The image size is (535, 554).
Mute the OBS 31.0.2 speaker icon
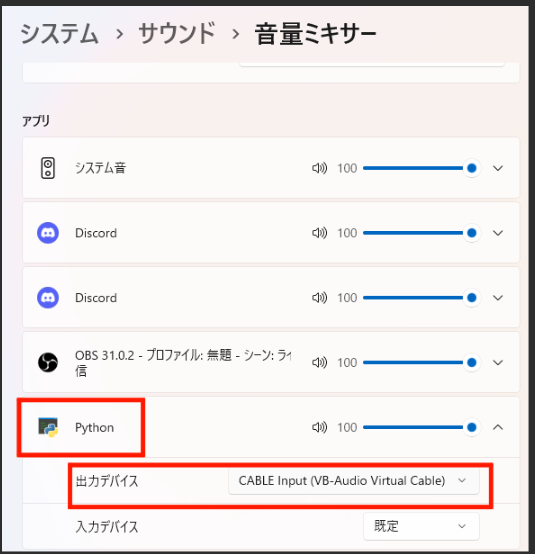[319, 363]
